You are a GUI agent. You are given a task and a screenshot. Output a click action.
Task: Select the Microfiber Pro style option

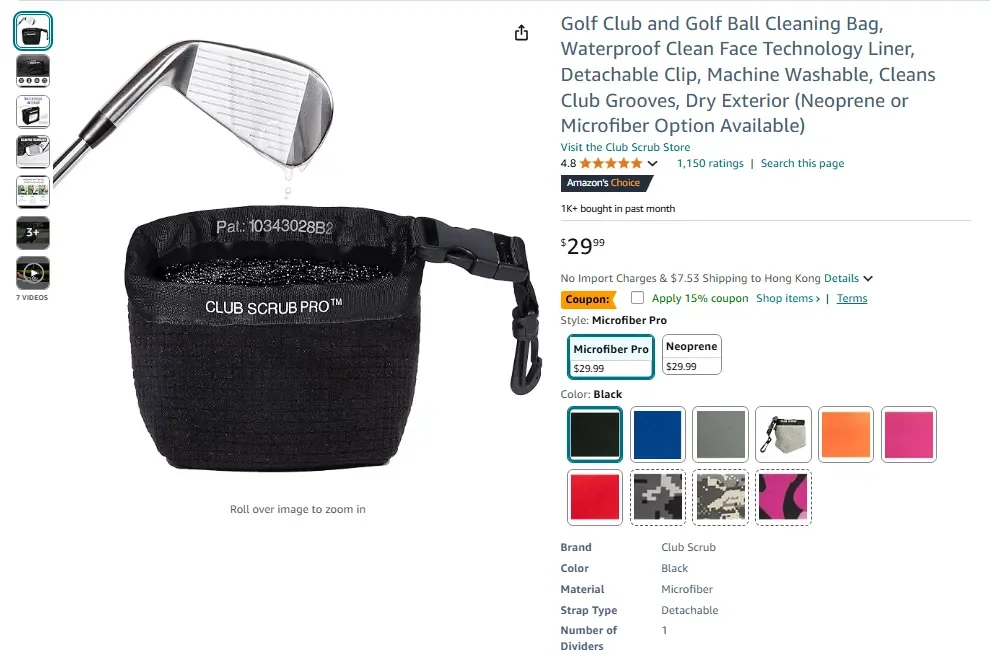pos(611,357)
